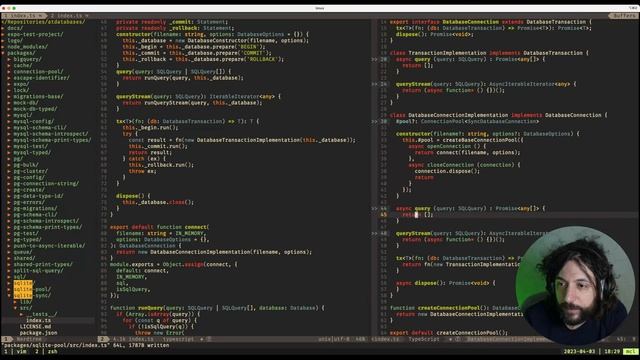Select the escape-identifier/ folder
The image size is (640, 360).
click(x=42, y=78)
